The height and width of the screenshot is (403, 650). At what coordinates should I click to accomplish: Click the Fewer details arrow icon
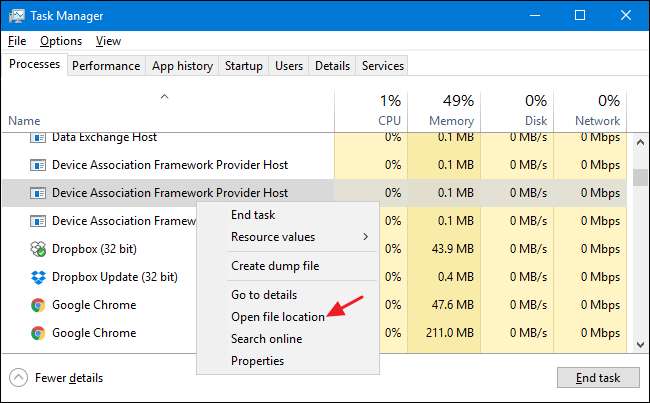(x=19, y=378)
